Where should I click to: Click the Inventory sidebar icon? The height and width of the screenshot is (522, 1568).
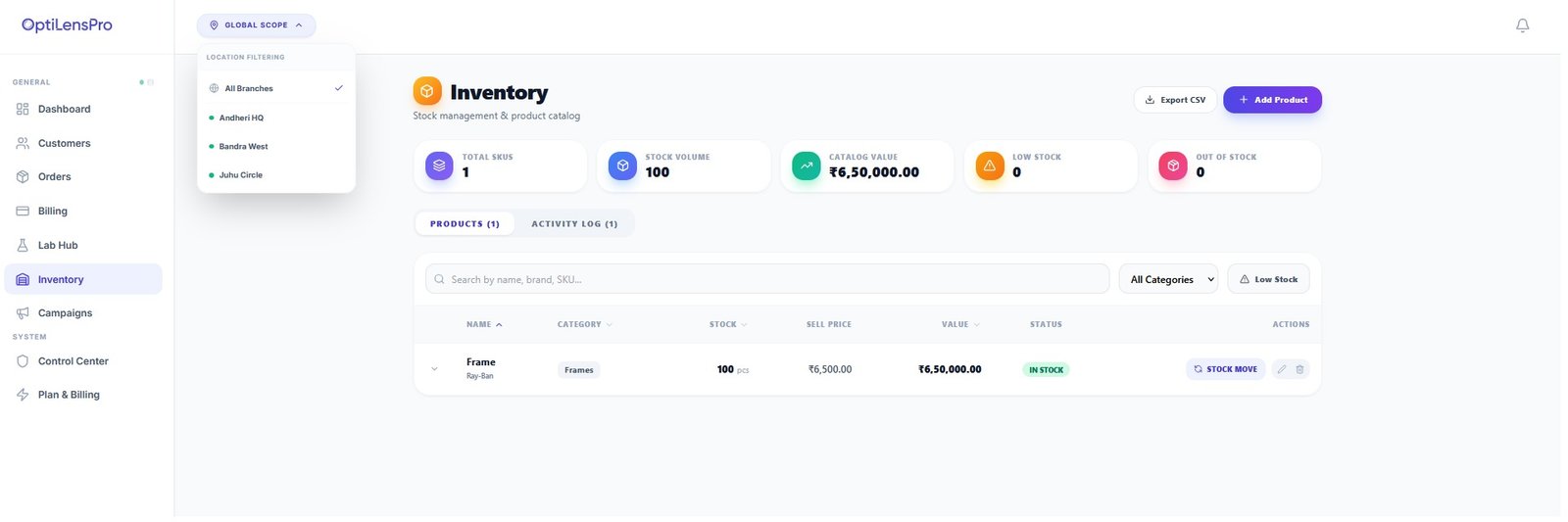click(x=23, y=279)
